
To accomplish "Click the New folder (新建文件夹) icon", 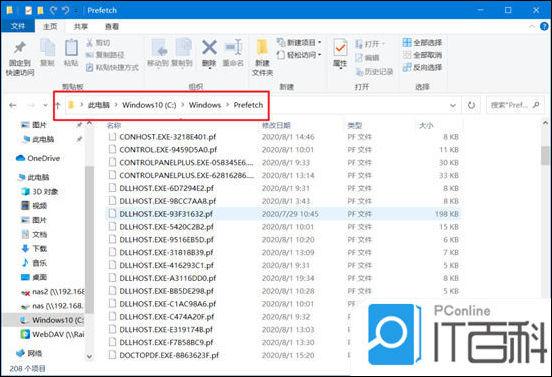I will pos(262,48).
